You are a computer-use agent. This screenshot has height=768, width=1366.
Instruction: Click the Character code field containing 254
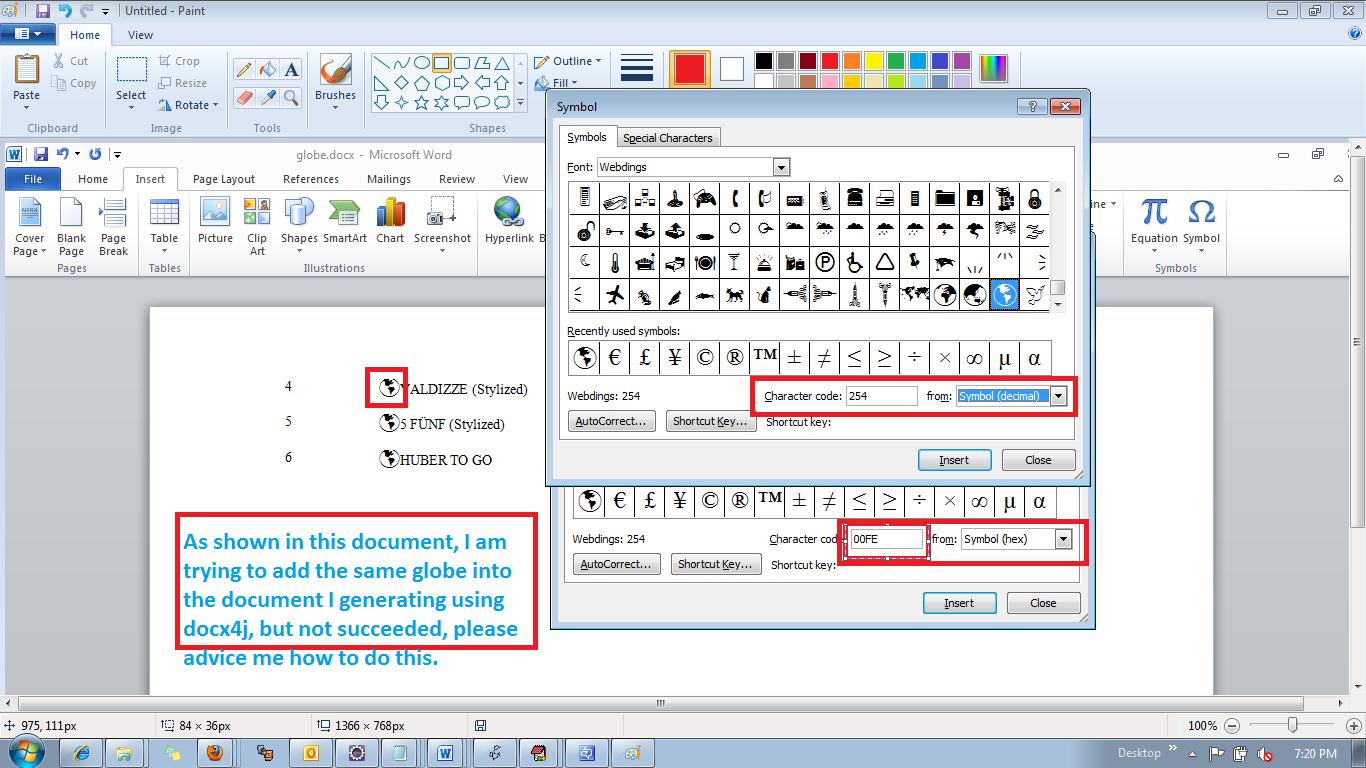tap(882, 396)
